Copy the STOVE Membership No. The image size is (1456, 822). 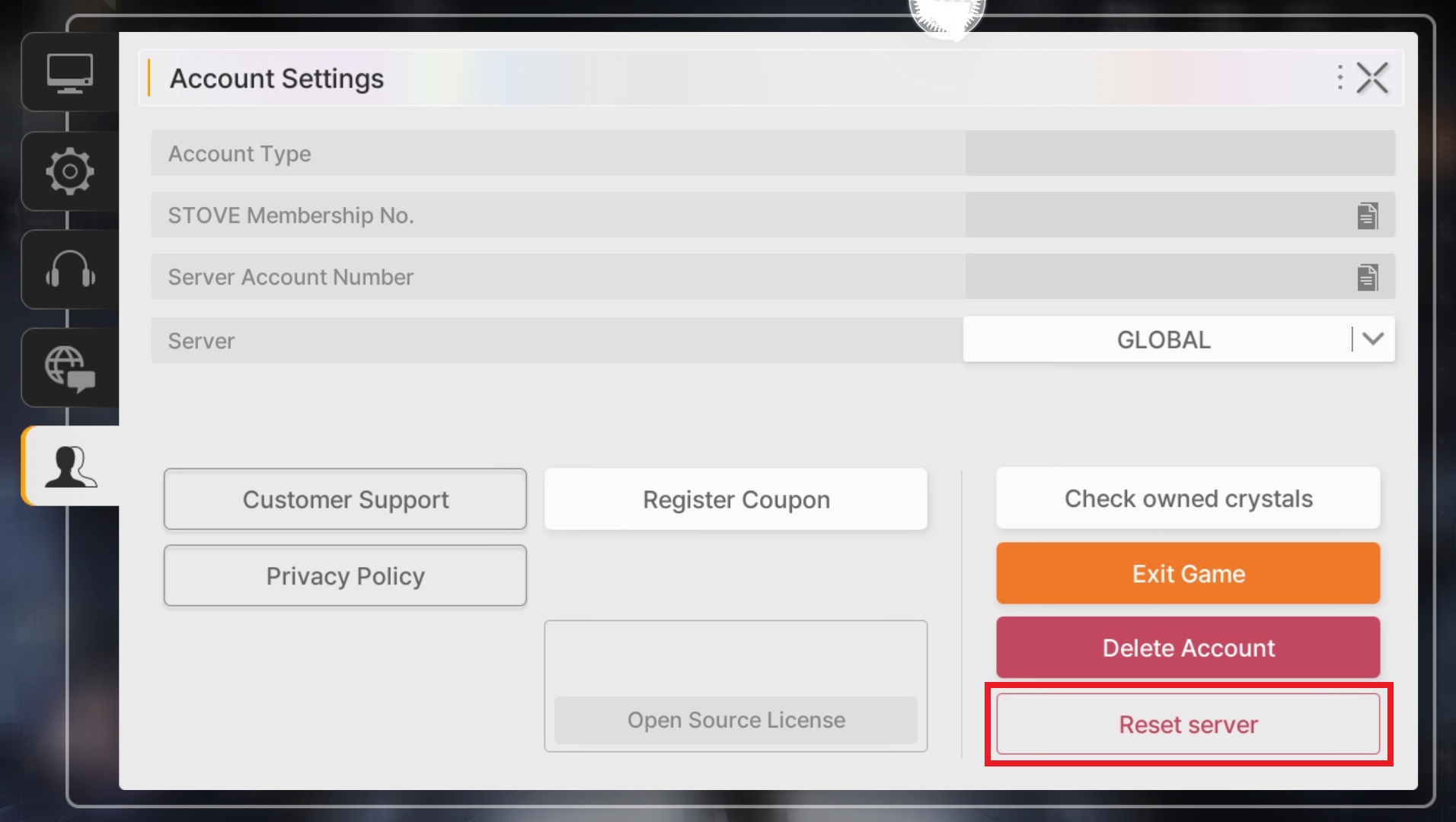pyautogui.click(x=1367, y=215)
